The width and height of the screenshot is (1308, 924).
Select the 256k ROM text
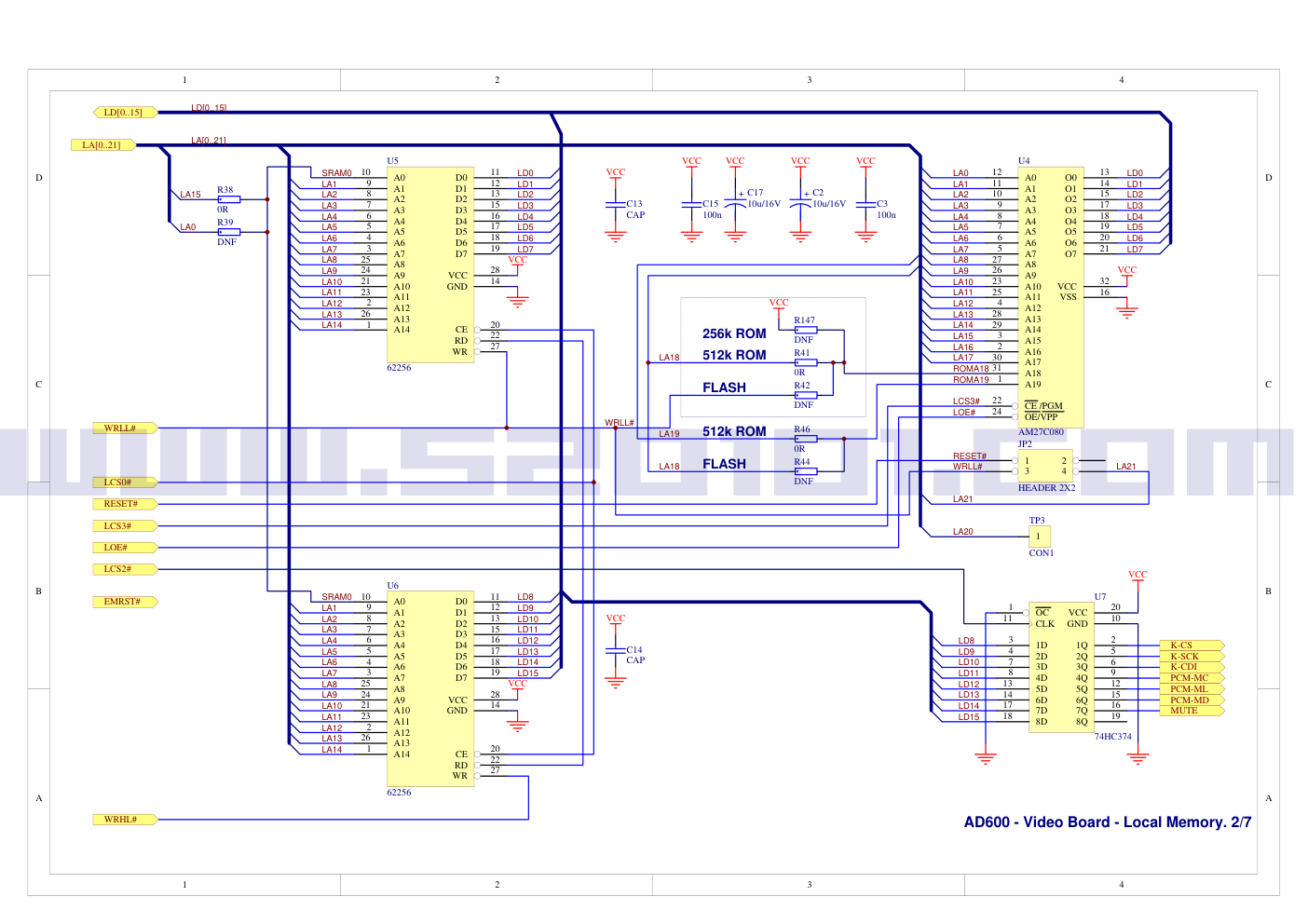(x=734, y=333)
